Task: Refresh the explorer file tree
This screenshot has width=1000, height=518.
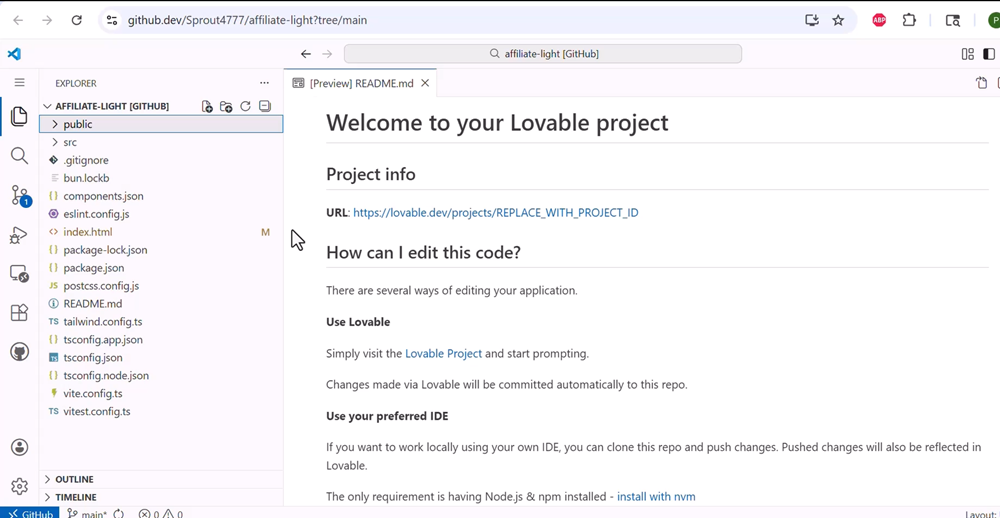Action: pyautogui.click(x=245, y=107)
